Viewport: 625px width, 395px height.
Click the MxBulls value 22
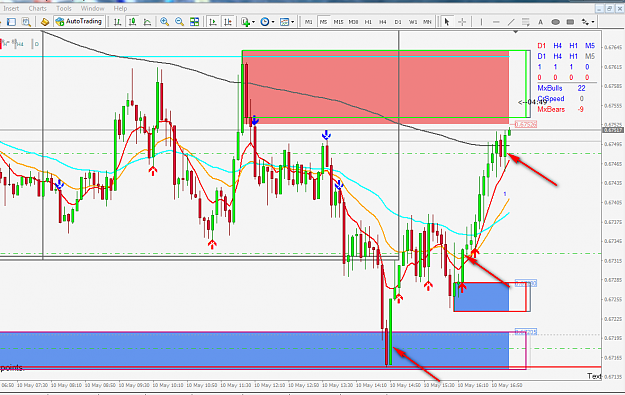(581, 88)
